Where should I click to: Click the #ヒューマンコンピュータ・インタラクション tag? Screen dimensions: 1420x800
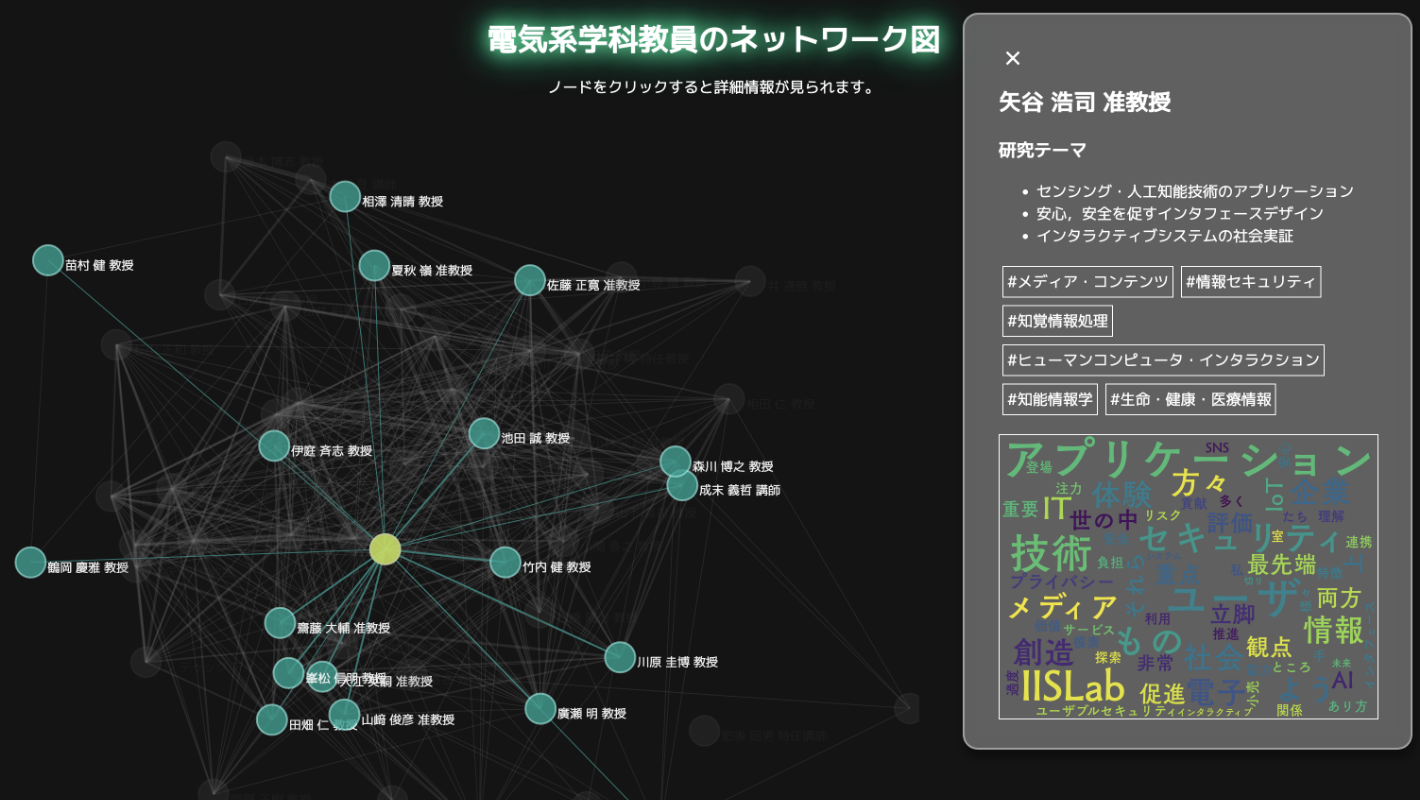1163,360
